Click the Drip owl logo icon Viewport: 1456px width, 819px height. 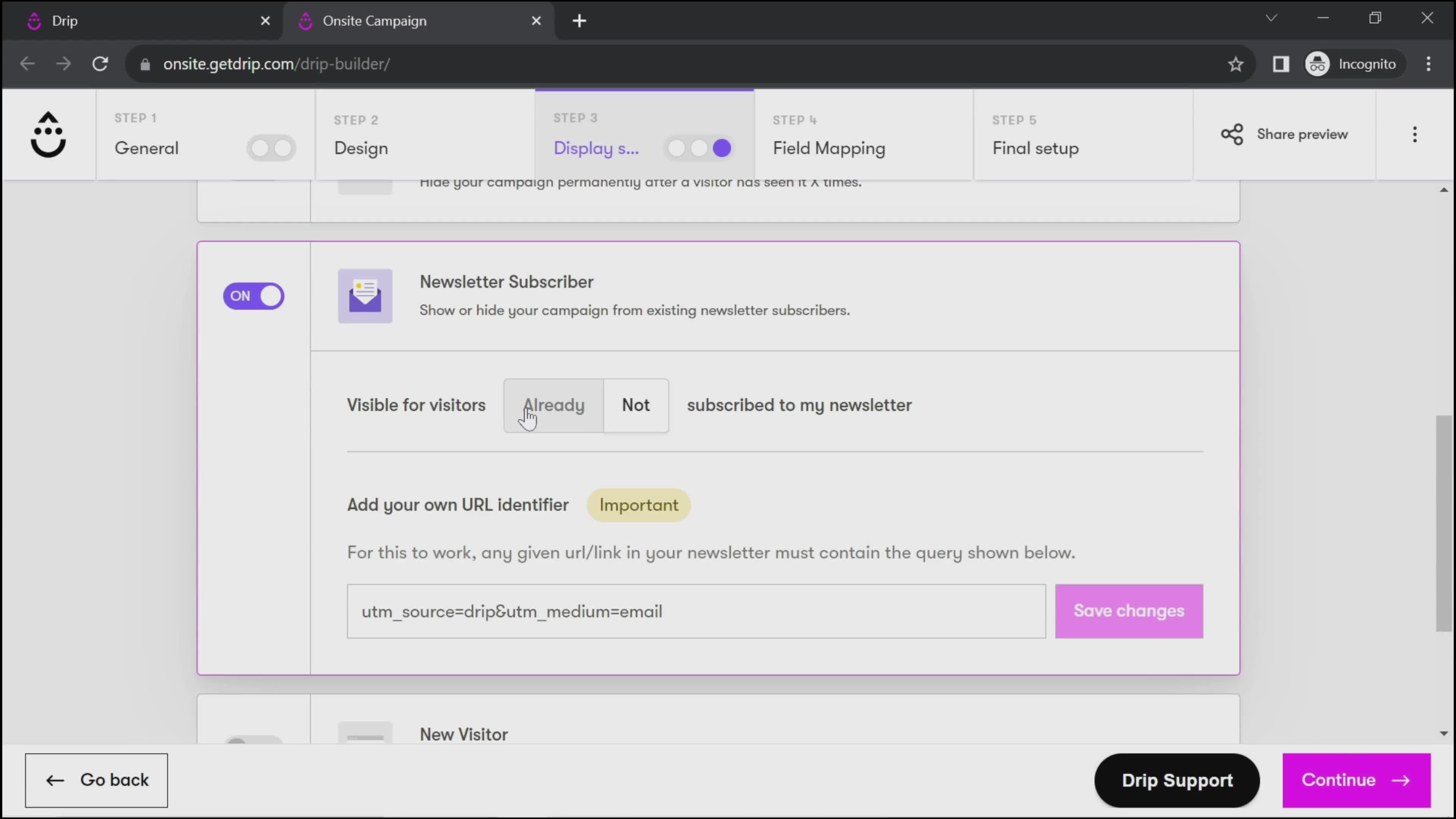[47, 133]
